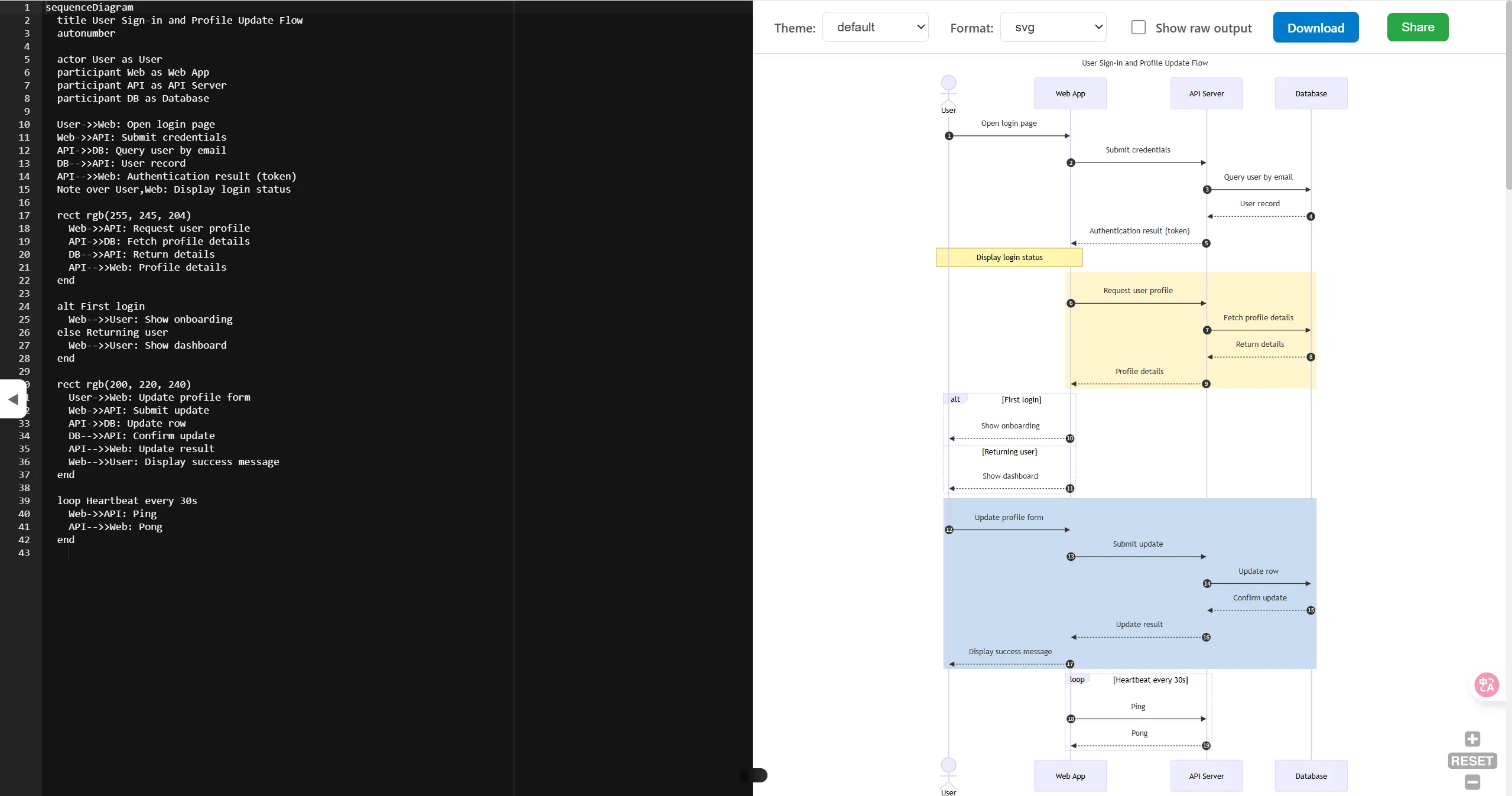Click the editor/preview splitter drag handle
This screenshot has width=1512, height=796.
pos(754,775)
